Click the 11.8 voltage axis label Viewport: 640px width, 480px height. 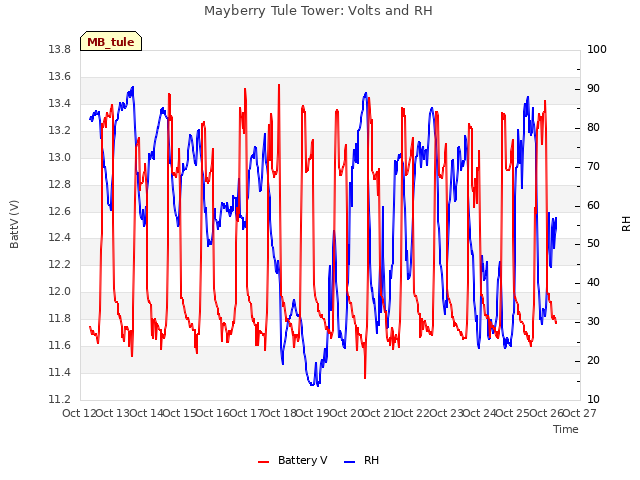(x=59, y=318)
